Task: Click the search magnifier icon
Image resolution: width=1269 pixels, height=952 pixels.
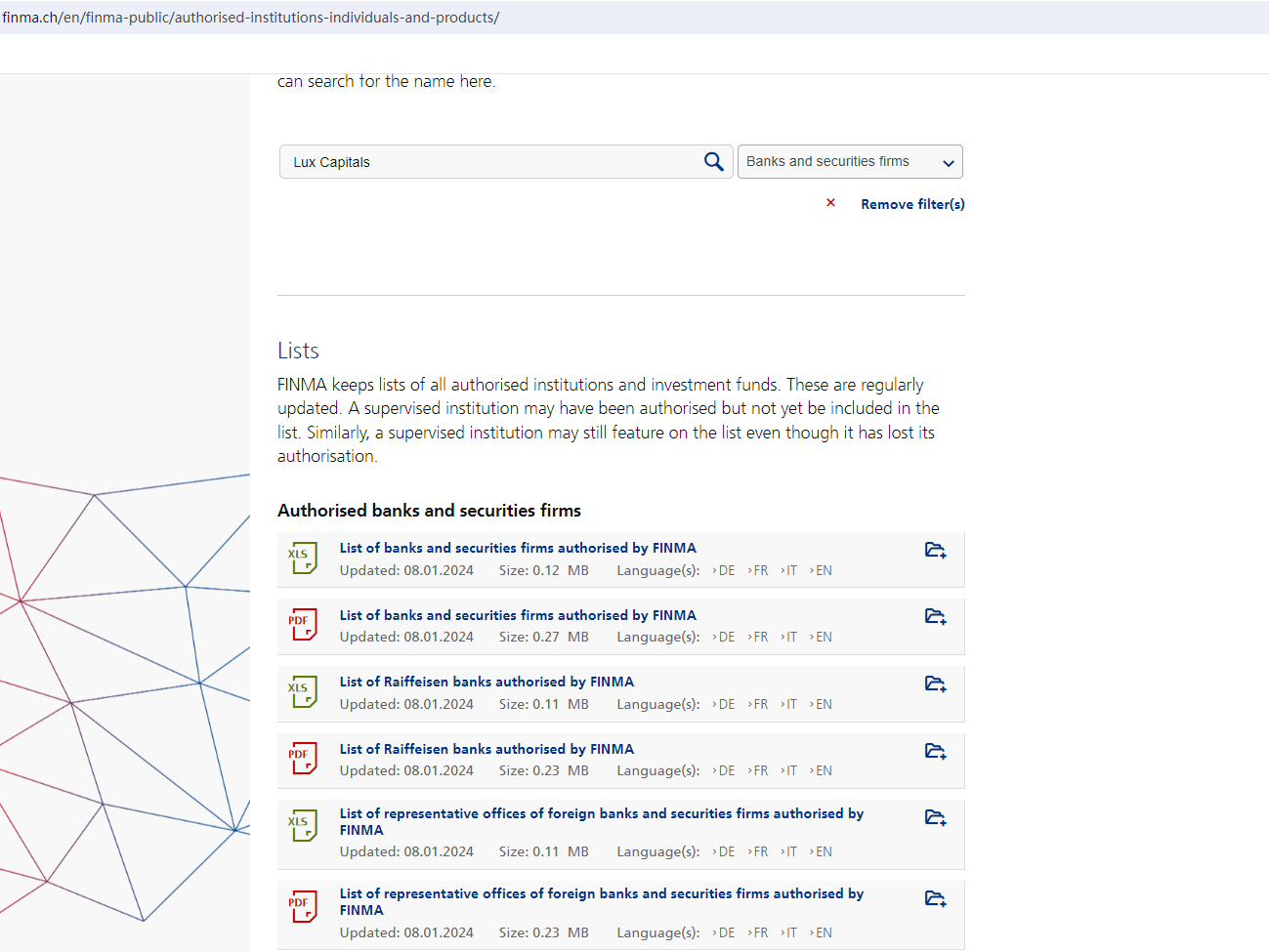Action: coord(714,162)
